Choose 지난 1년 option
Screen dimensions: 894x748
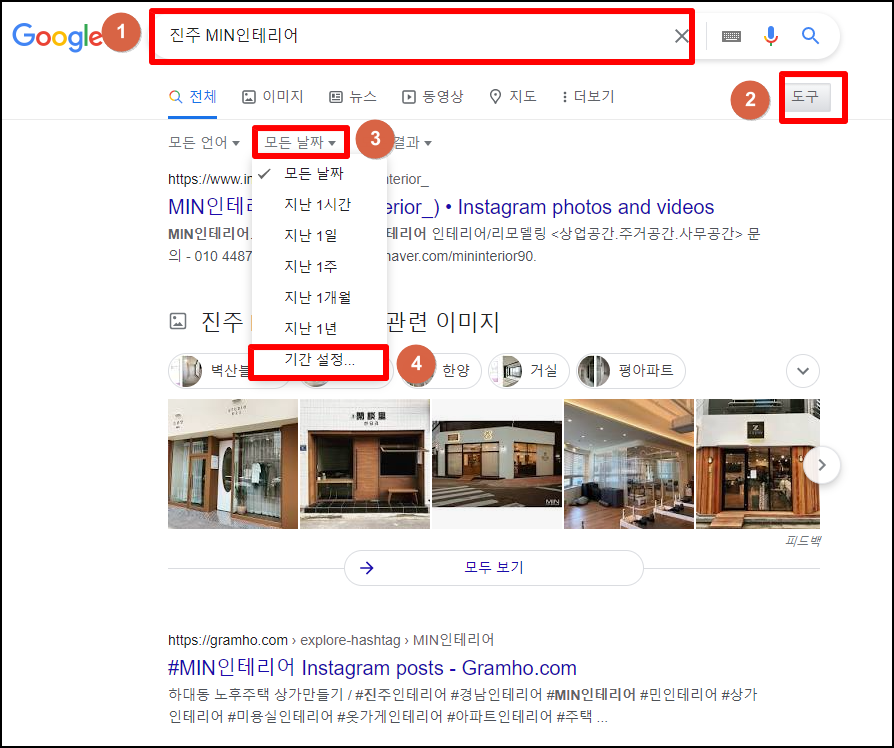tap(319, 328)
